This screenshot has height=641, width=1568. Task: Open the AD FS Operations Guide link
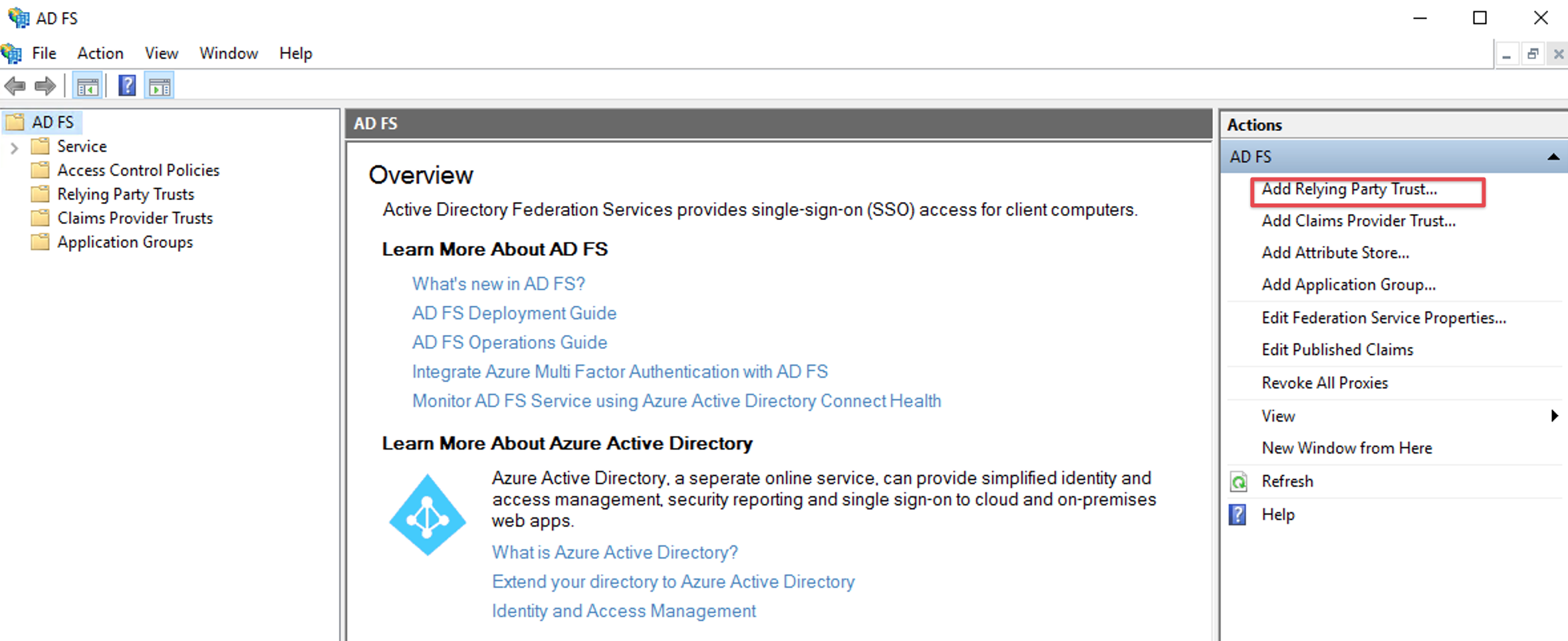pyautogui.click(x=509, y=342)
